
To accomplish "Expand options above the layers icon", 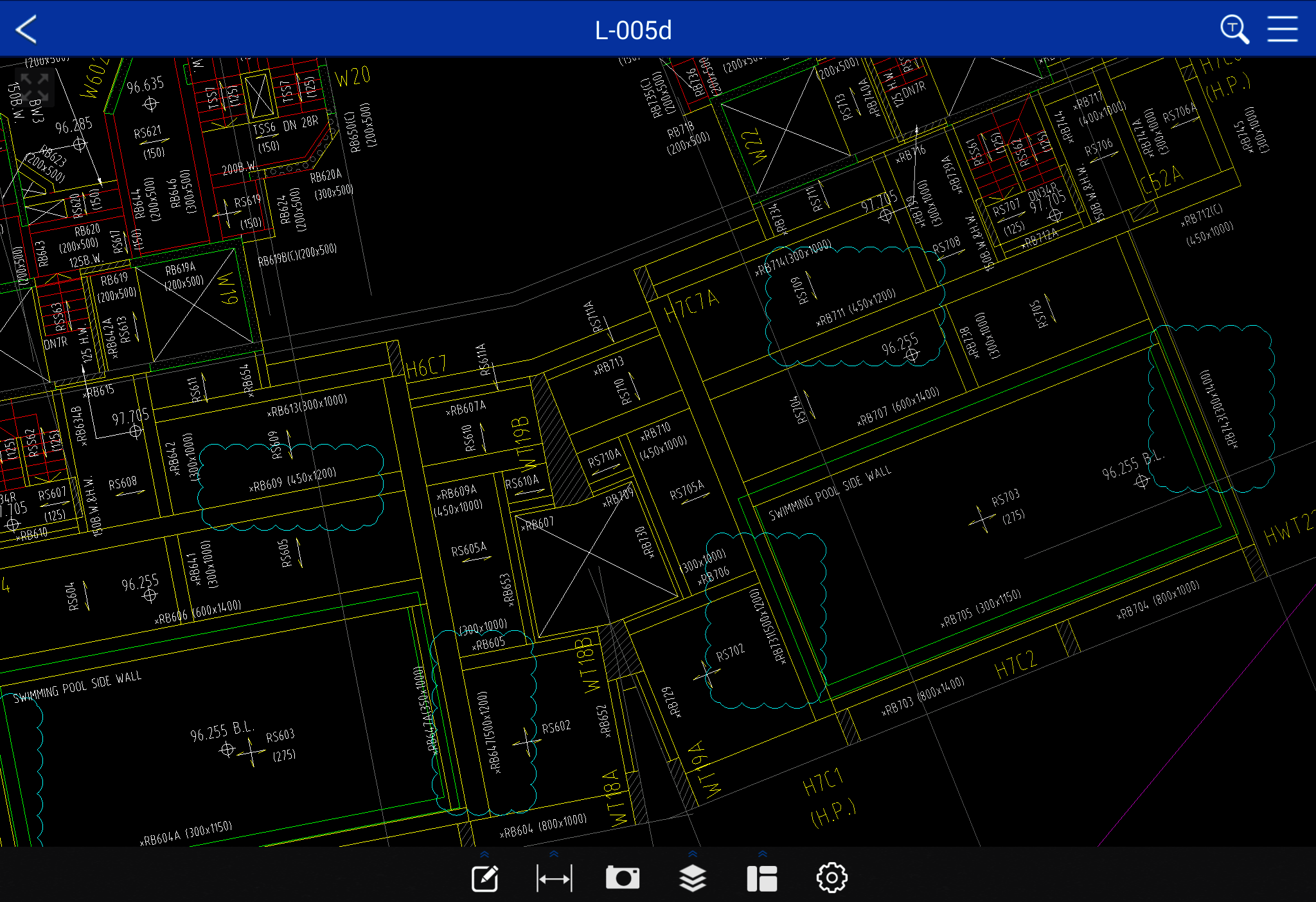I will 692,854.
